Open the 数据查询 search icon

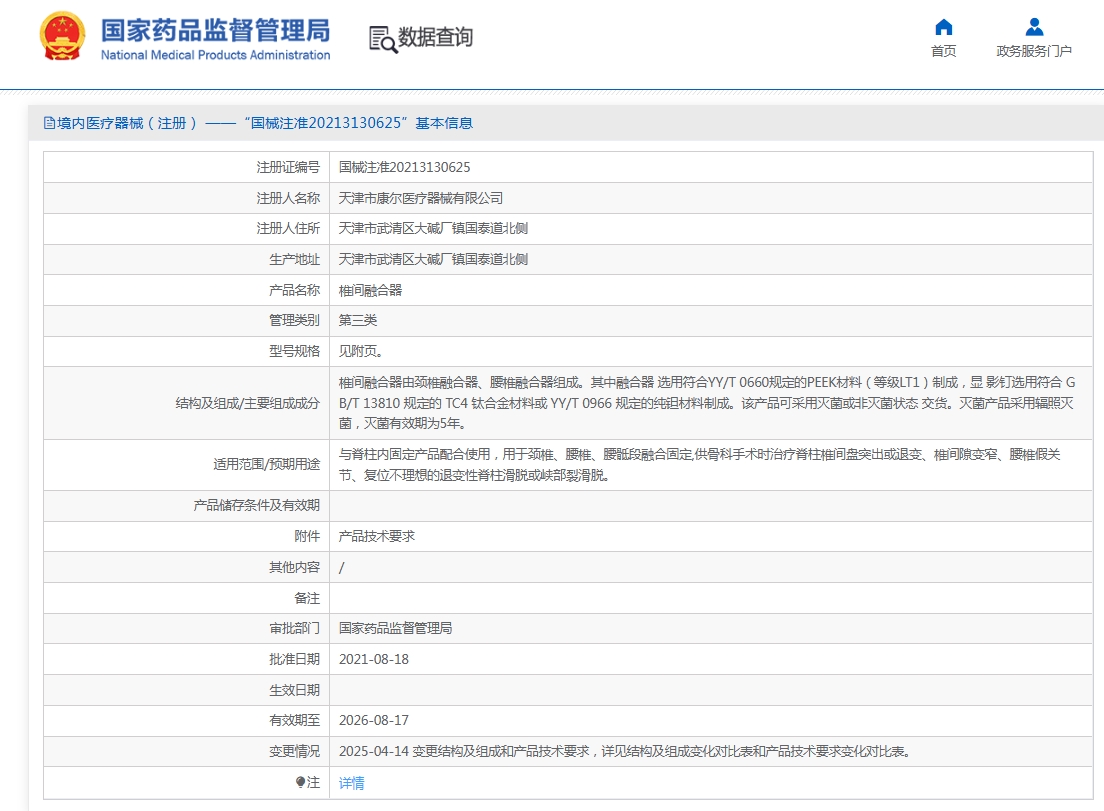click(x=383, y=39)
